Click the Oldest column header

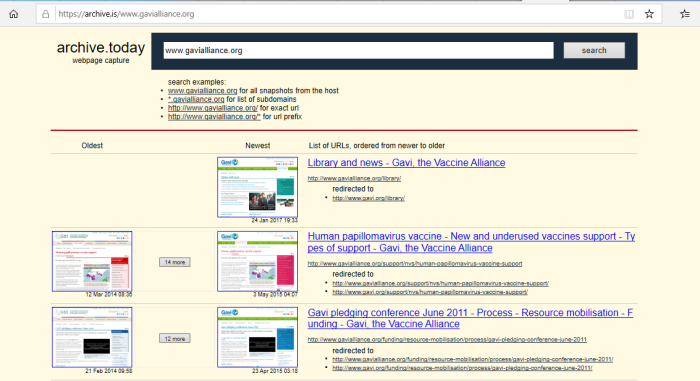click(92, 146)
